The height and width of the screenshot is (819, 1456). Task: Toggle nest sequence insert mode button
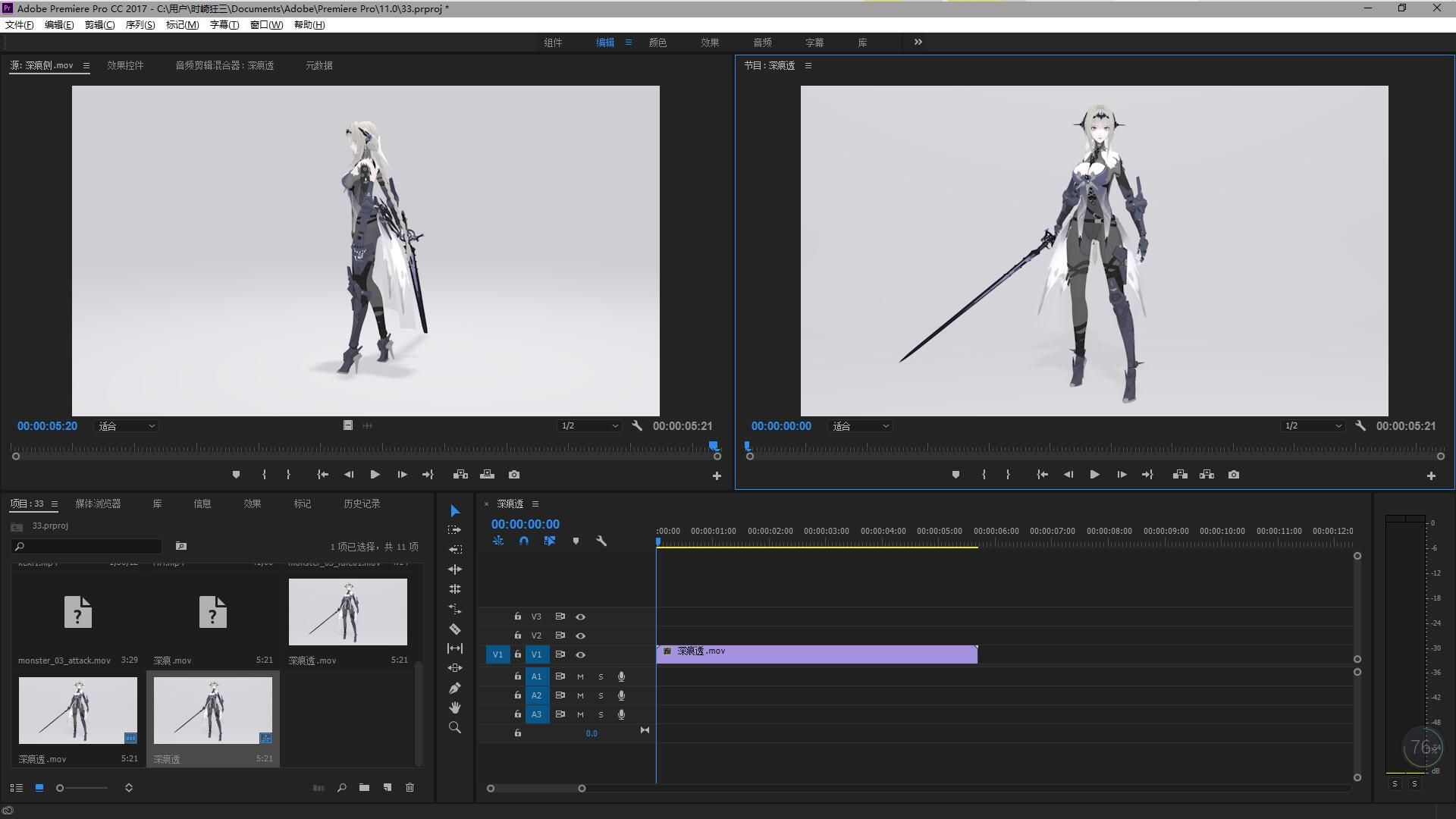[x=498, y=541]
